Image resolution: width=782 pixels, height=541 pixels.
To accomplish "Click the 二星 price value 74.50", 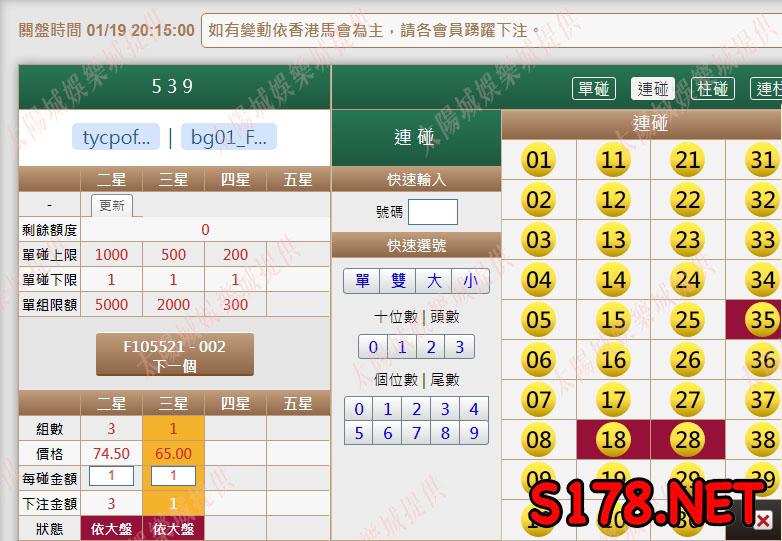I will 111,453.
